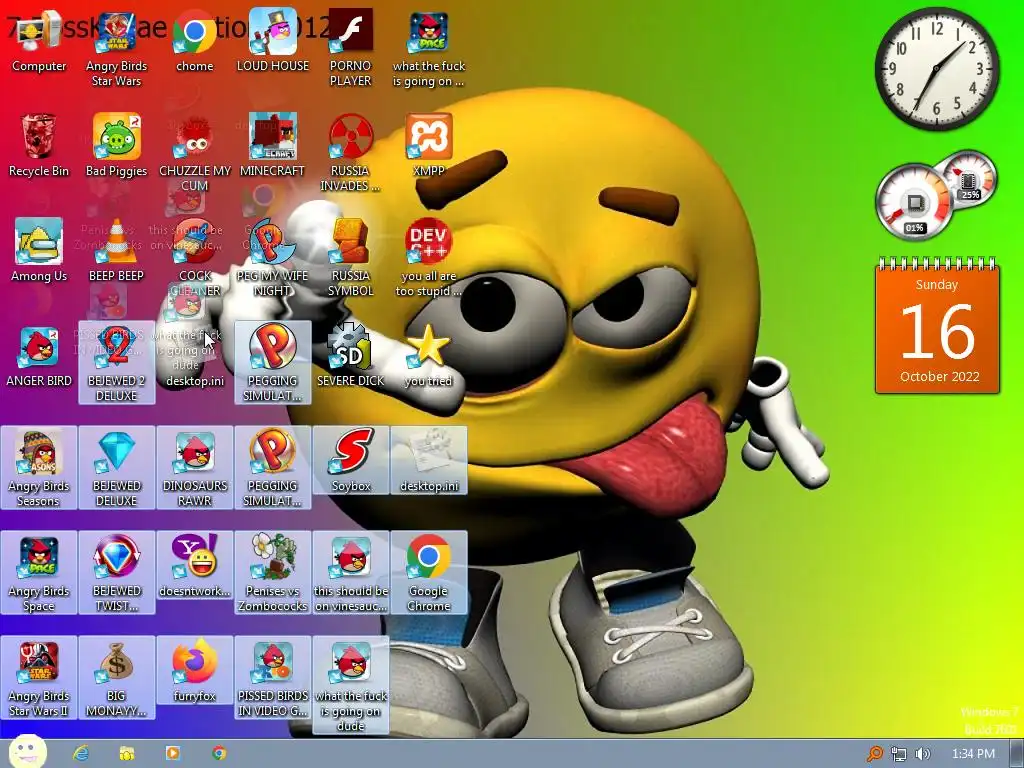Launch the Angry Birds Space icon
Viewport: 1024px width, 768px height.
point(39,573)
